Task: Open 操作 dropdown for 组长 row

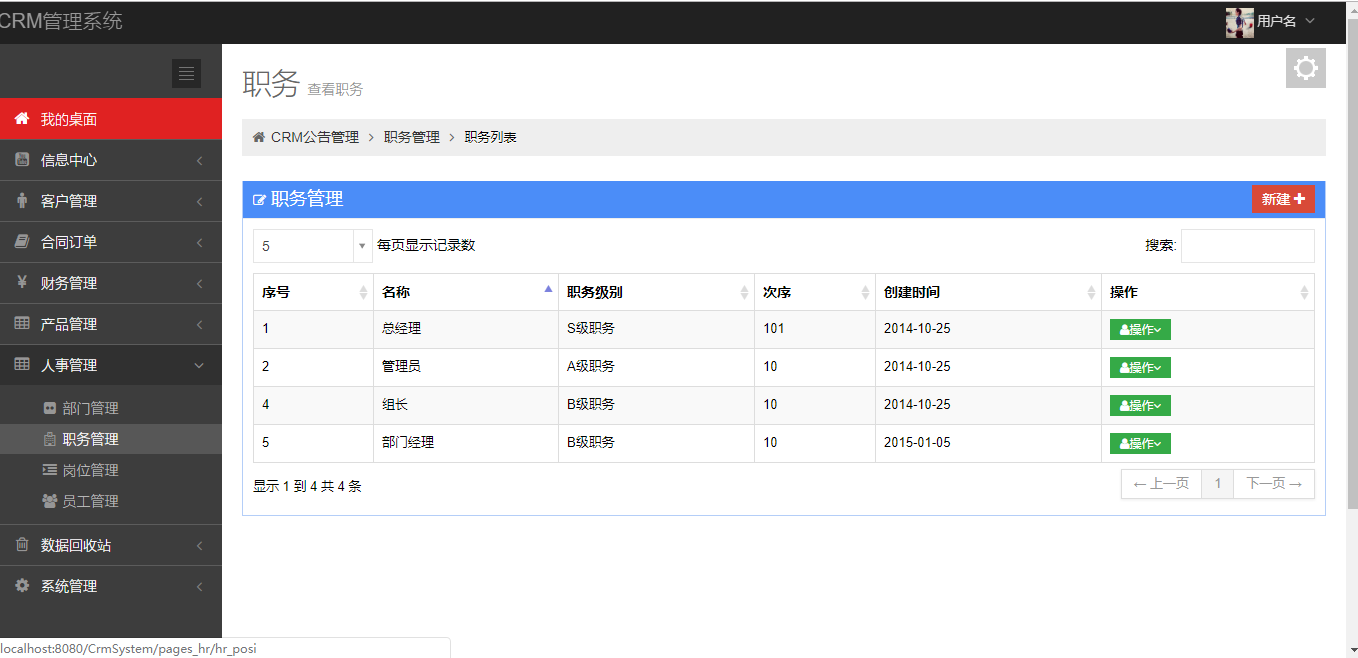Action: click(x=1140, y=405)
